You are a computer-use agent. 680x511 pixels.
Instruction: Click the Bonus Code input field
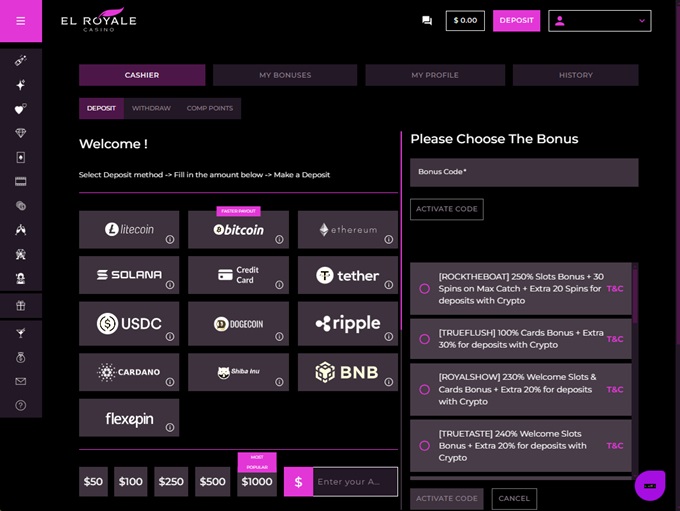coord(524,172)
